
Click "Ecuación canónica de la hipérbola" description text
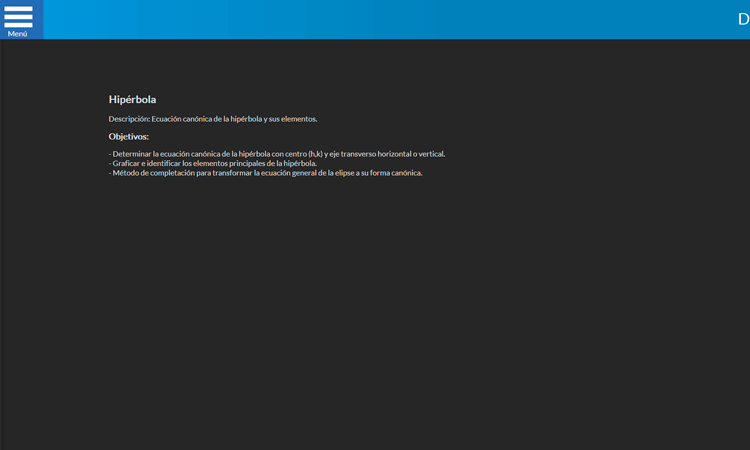coord(206,119)
